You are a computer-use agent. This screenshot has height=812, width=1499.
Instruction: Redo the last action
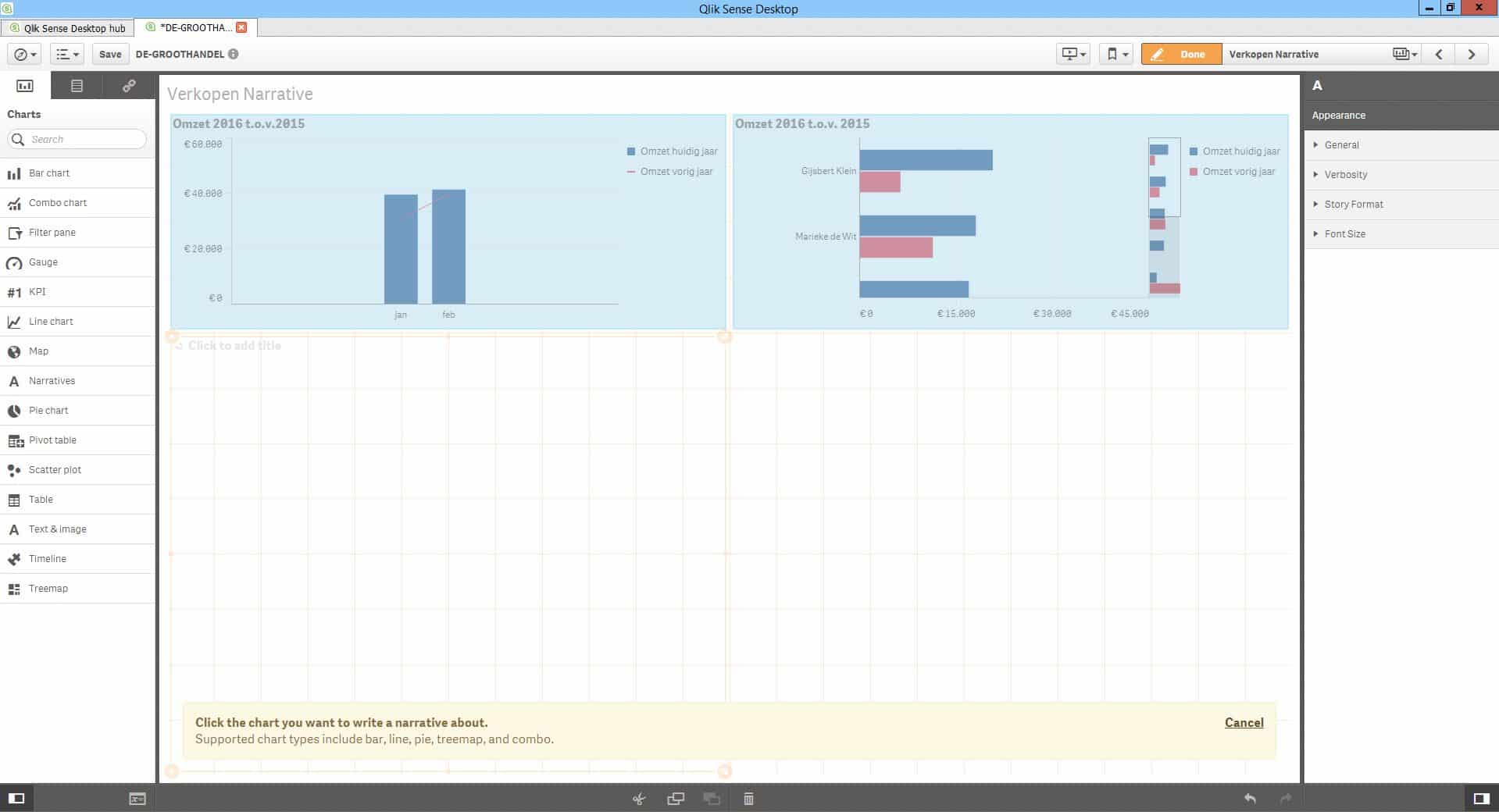point(1286,798)
